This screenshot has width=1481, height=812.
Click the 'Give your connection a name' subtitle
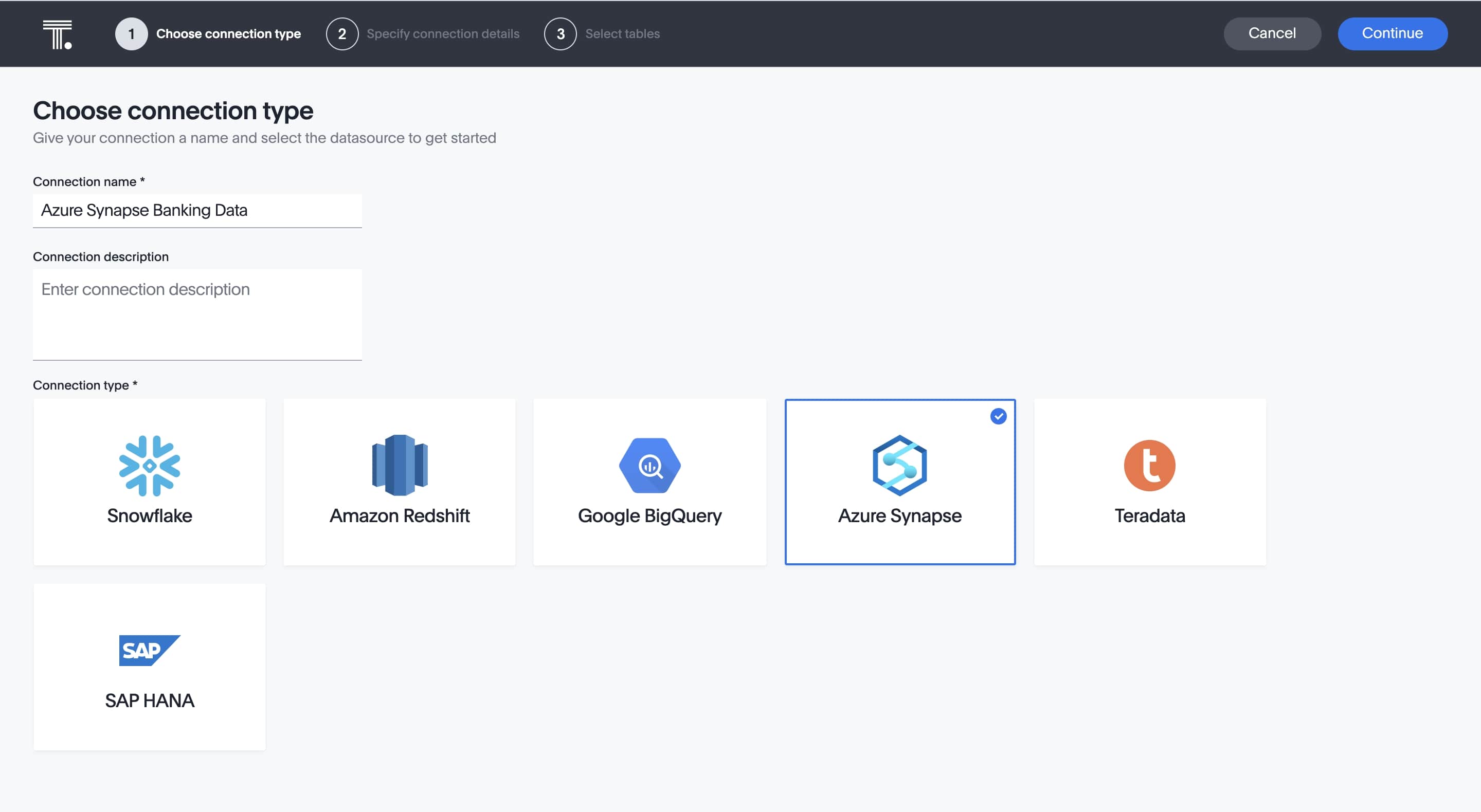(x=264, y=138)
